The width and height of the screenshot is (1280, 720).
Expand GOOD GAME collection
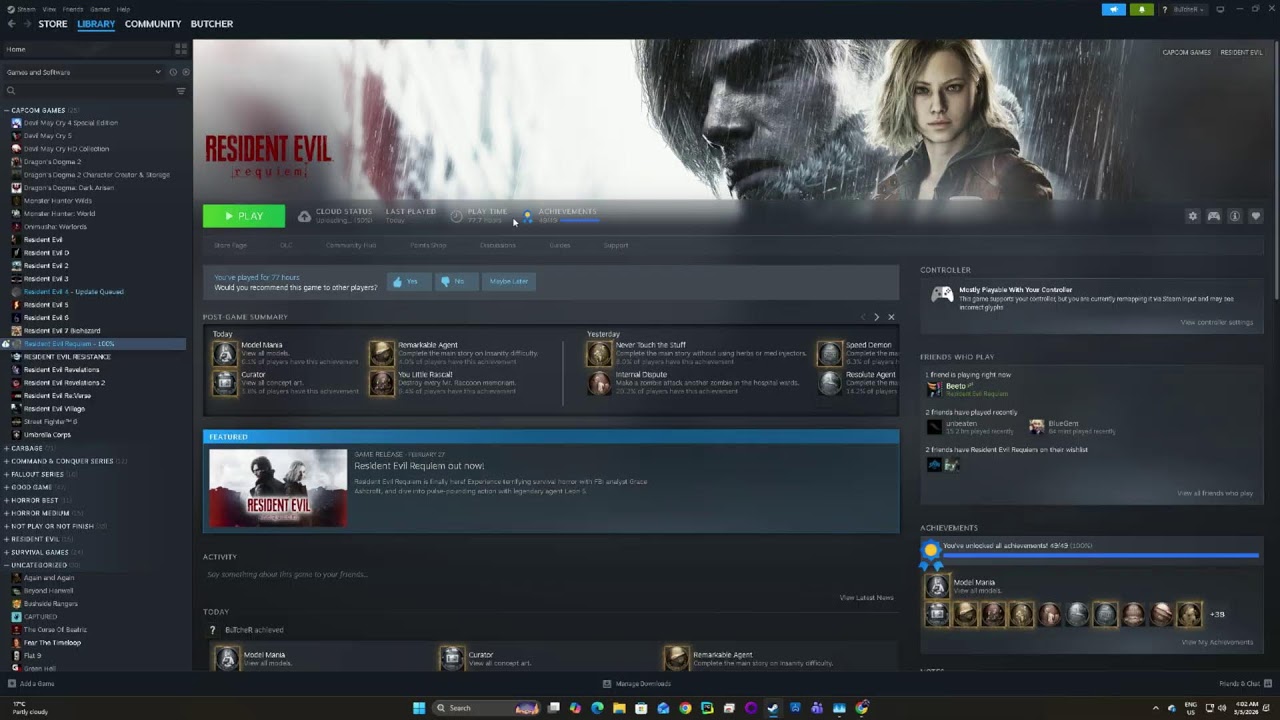[x=6, y=487]
